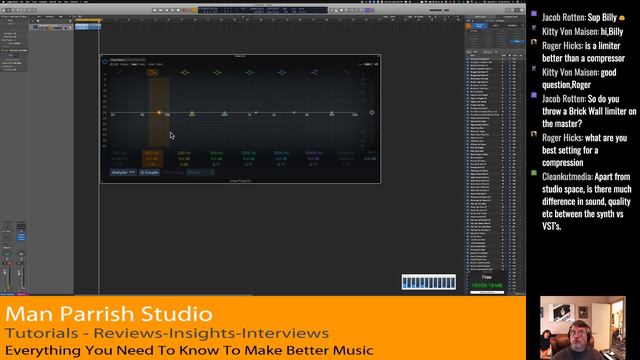Click Roger Hicks' limiter versus compressor message
The height and width of the screenshot is (360, 640).
[583, 52]
